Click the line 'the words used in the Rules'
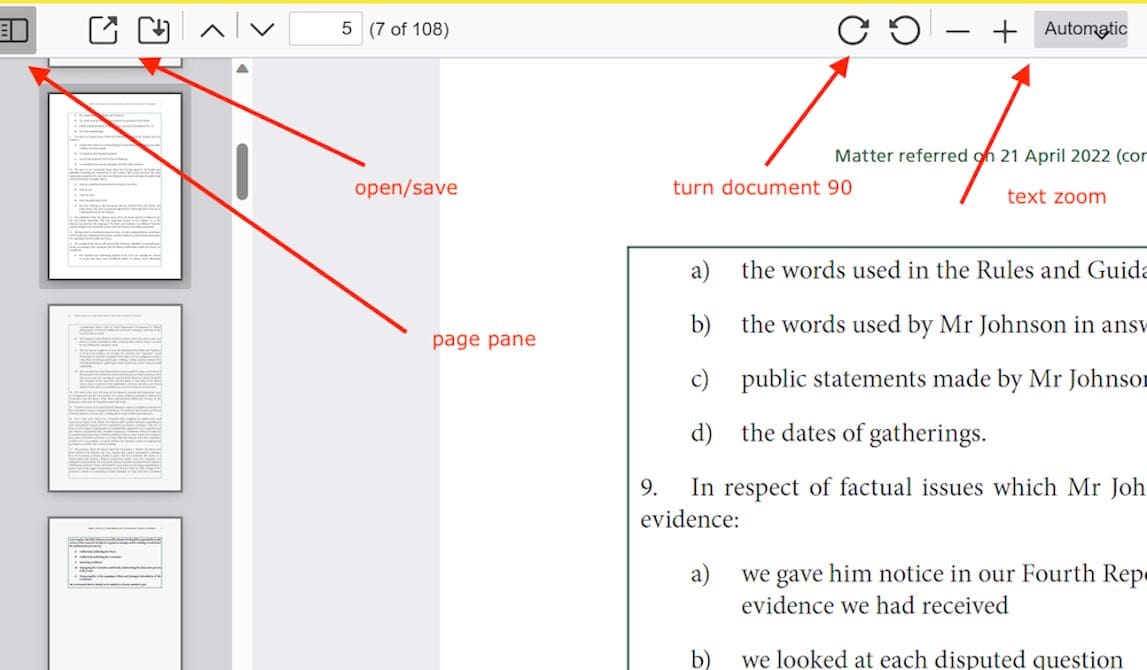The height and width of the screenshot is (670, 1147). tap(944, 270)
